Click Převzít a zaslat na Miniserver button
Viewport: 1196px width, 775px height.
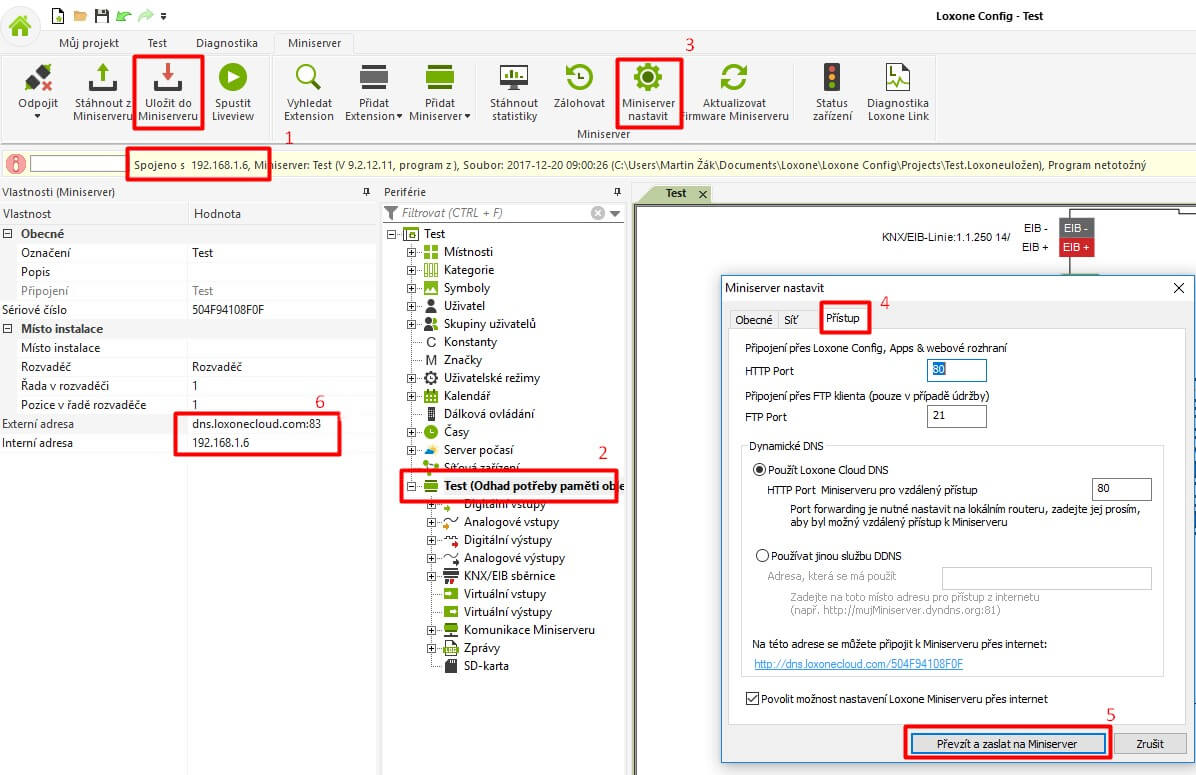(1007, 744)
